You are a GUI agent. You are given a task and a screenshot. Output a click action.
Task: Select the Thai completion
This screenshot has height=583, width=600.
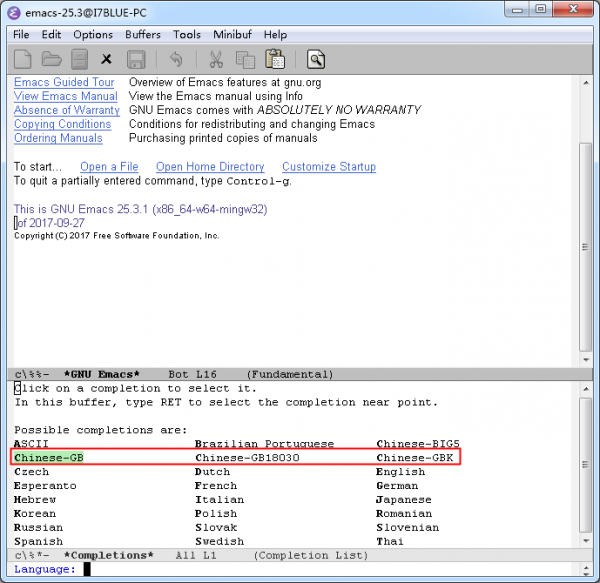click(390, 541)
